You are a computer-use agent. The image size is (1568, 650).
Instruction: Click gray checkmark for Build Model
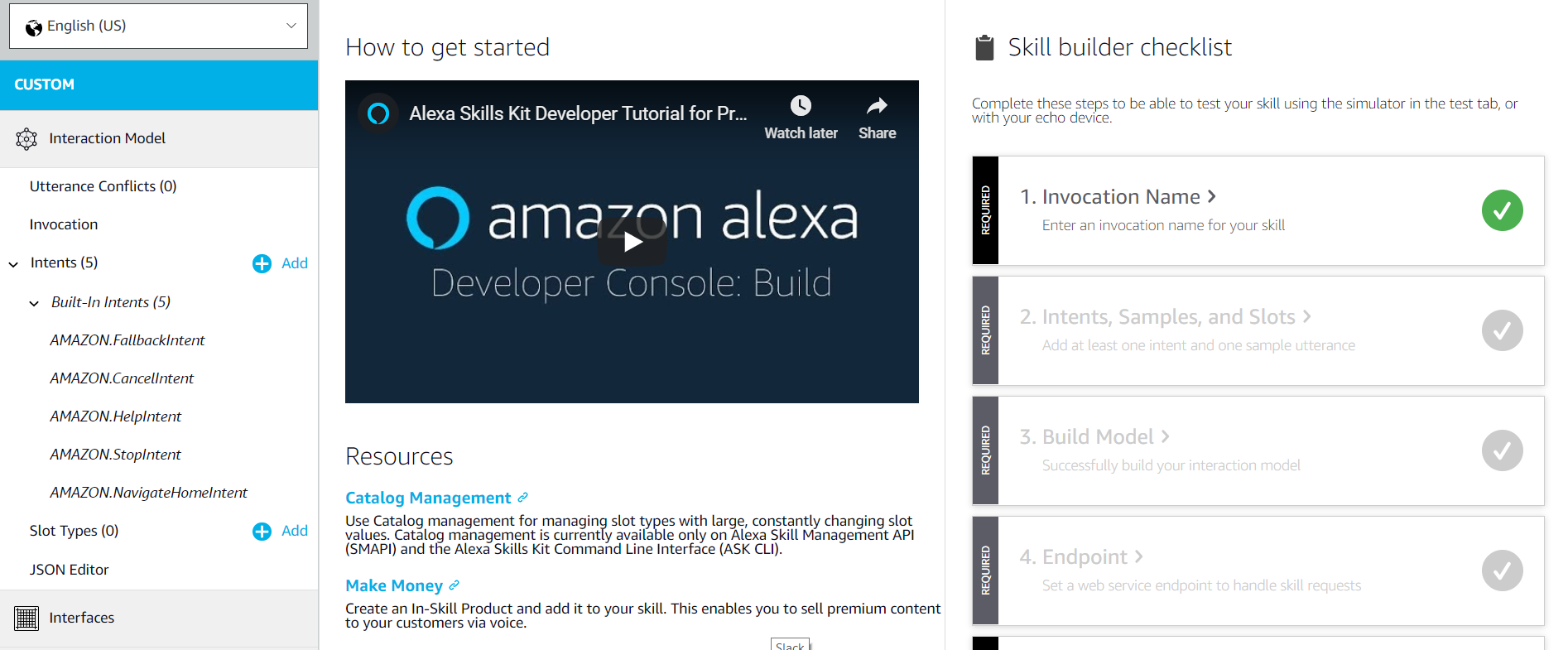tap(1502, 450)
